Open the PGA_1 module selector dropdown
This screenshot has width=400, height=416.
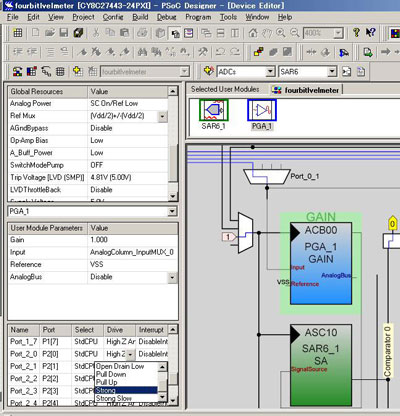[x=172, y=211]
